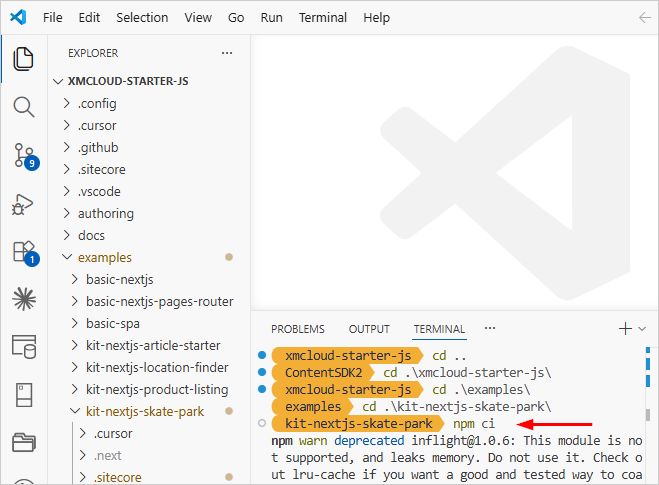Click the 'npm ci' command text
659x485 pixels.
tap(474, 424)
